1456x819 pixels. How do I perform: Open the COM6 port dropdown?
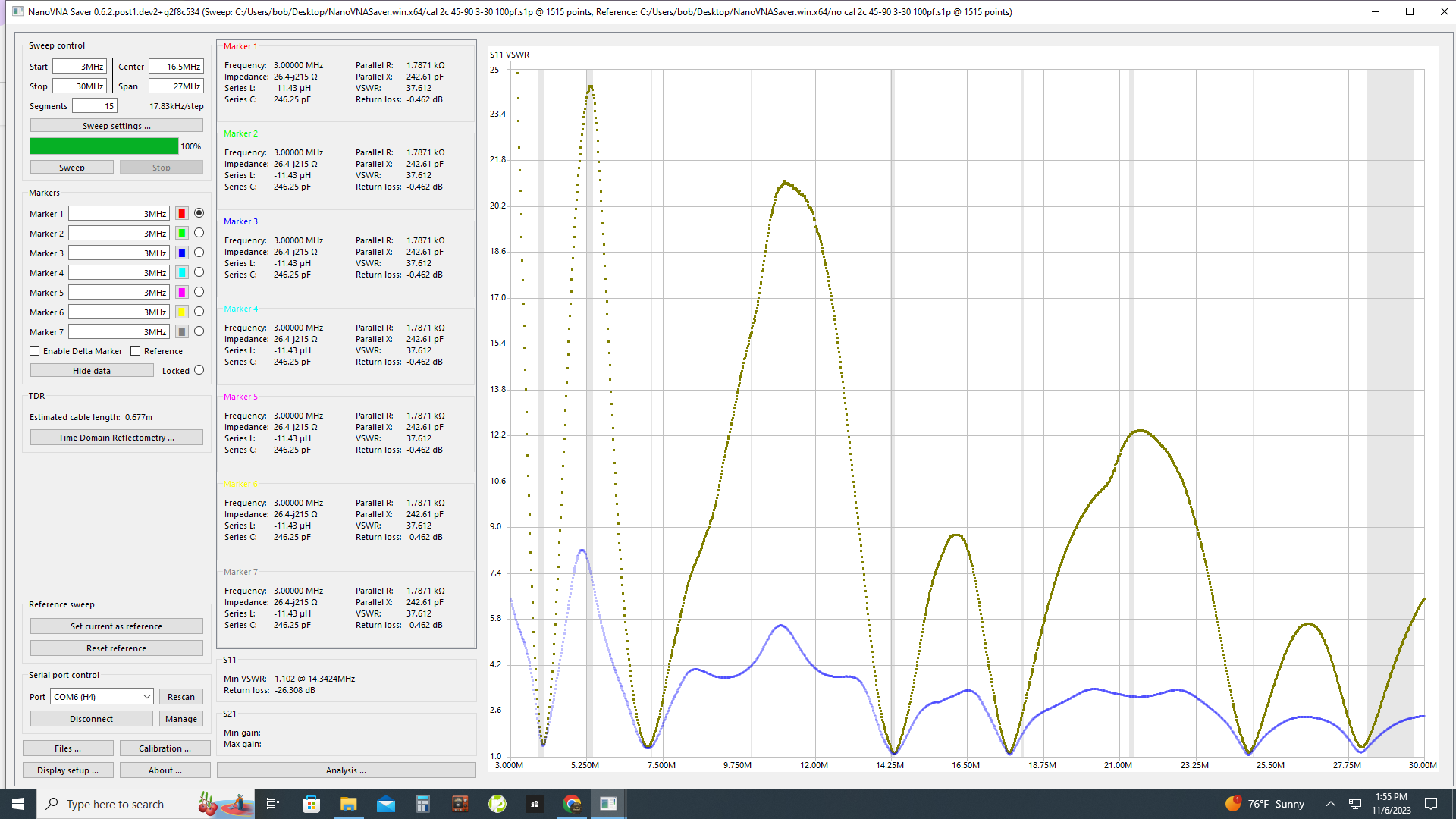tap(102, 697)
